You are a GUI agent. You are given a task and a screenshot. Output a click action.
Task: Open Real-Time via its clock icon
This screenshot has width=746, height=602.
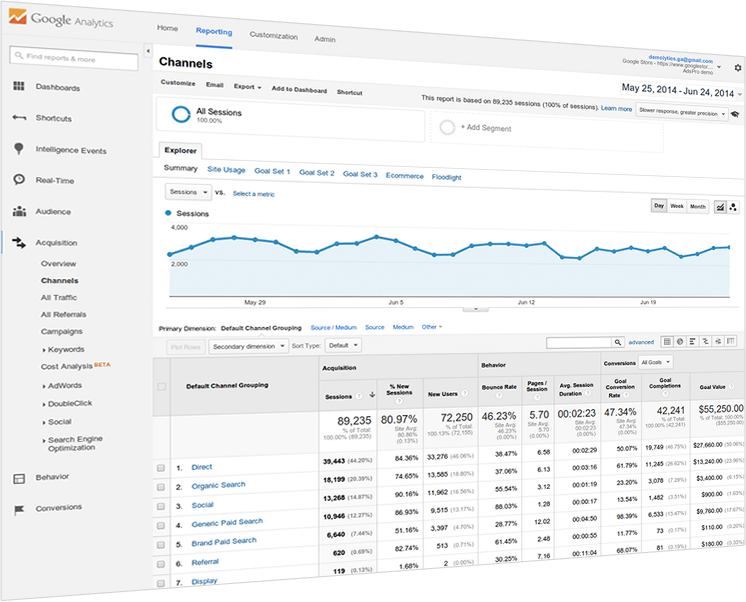pos(19,180)
